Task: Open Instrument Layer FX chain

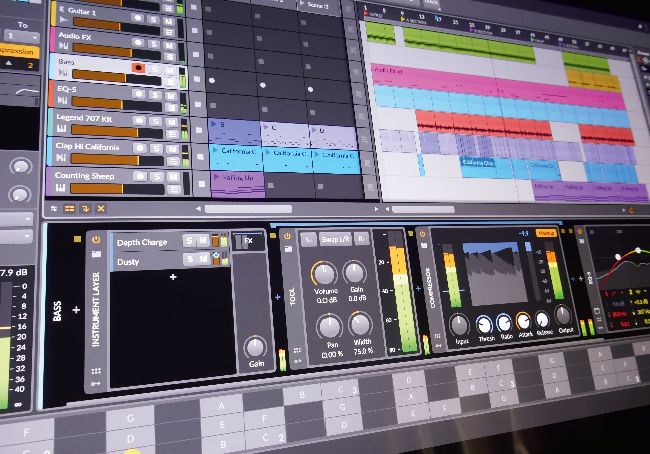Action: point(248,242)
